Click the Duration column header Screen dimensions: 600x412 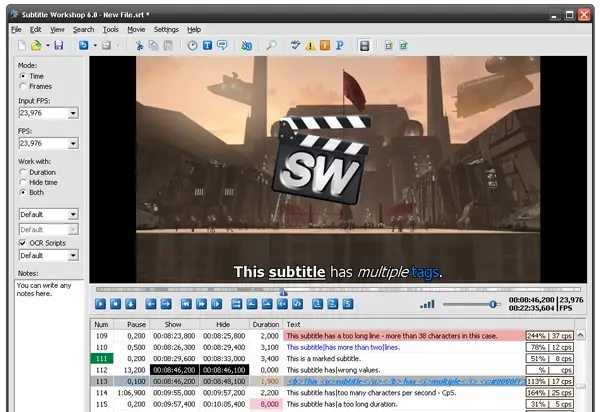point(265,324)
